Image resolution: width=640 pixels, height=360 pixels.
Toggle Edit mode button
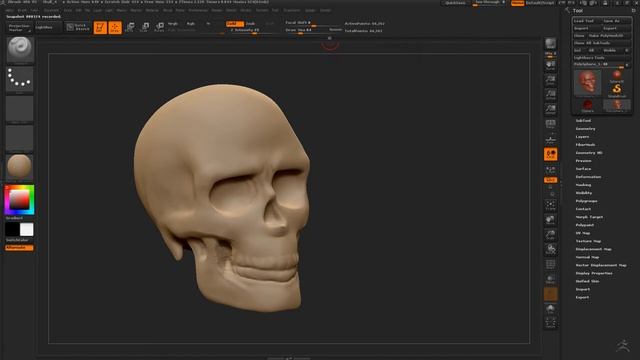(100, 27)
